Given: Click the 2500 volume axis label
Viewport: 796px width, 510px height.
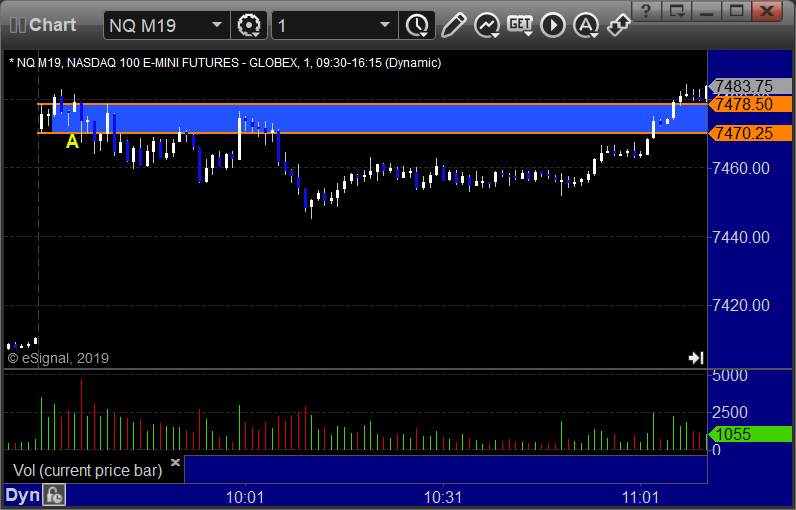Looking at the screenshot, I should point(730,412).
